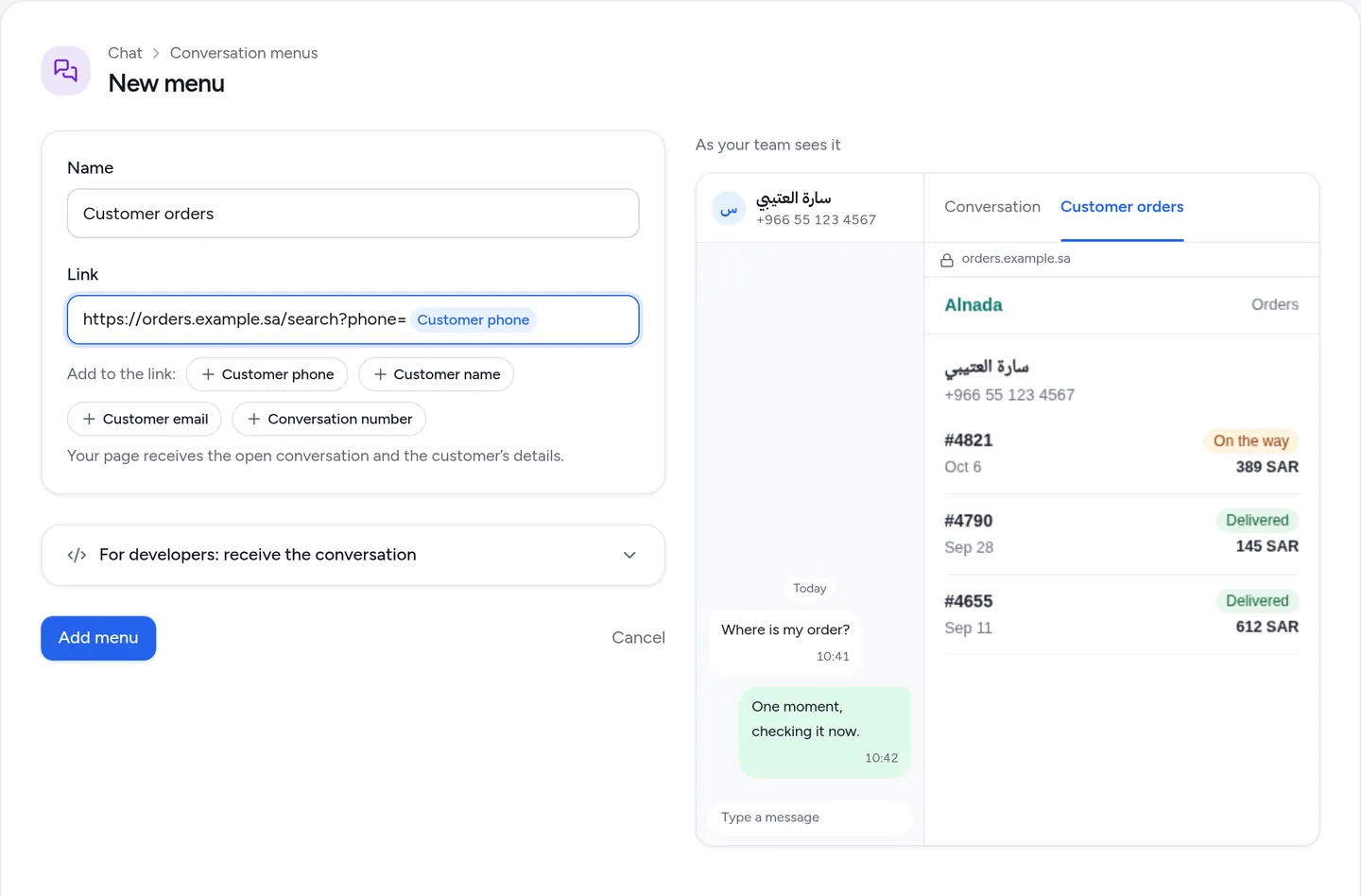Click the Orders link in Alnada header
The height and width of the screenshot is (896, 1361).
coord(1275,304)
